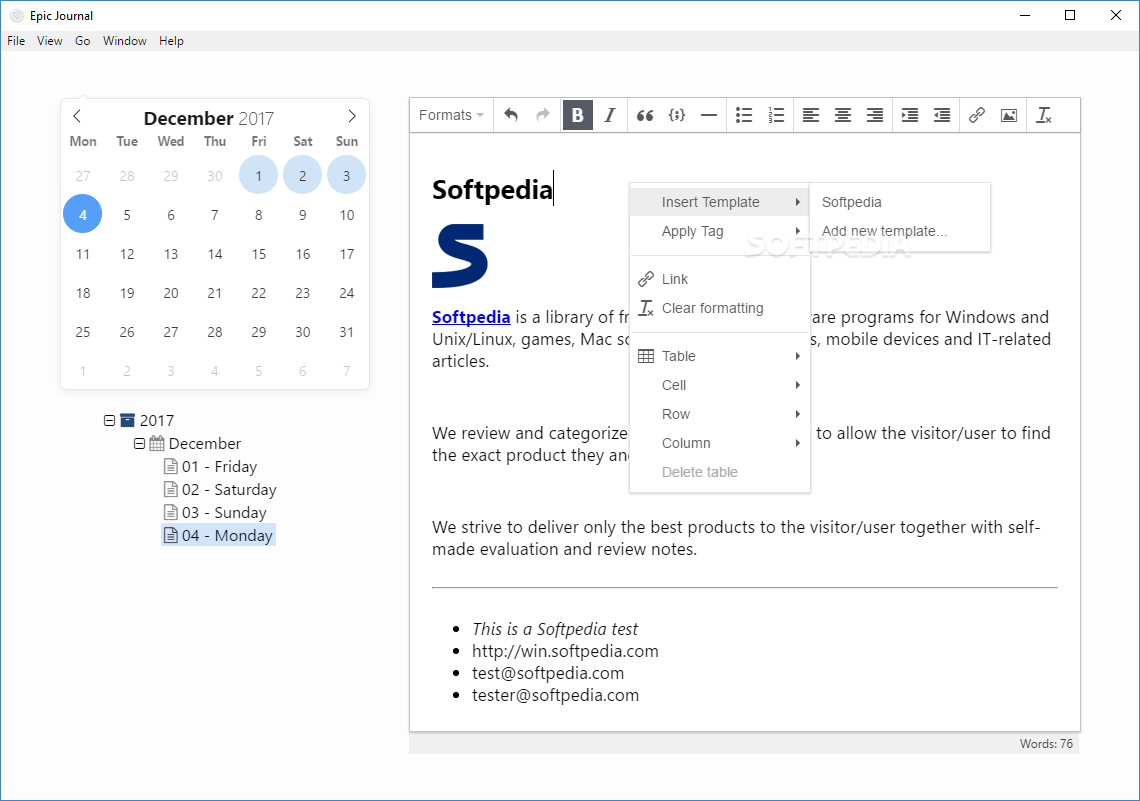Image resolution: width=1140 pixels, height=801 pixels.
Task: Expand the Insert Template submenu
Action: click(x=720, y=202)
